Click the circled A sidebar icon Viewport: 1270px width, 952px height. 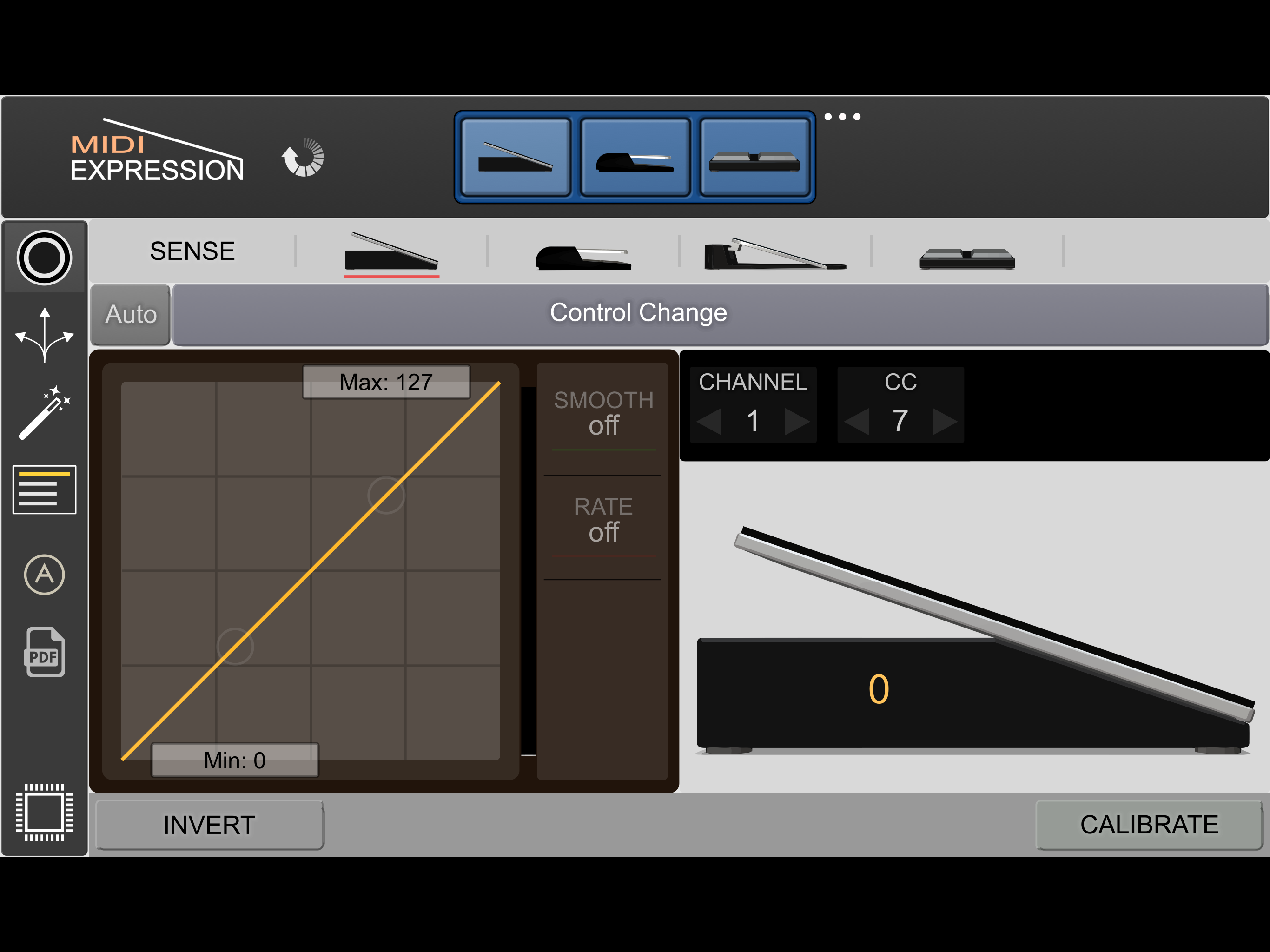coord(44,575)
